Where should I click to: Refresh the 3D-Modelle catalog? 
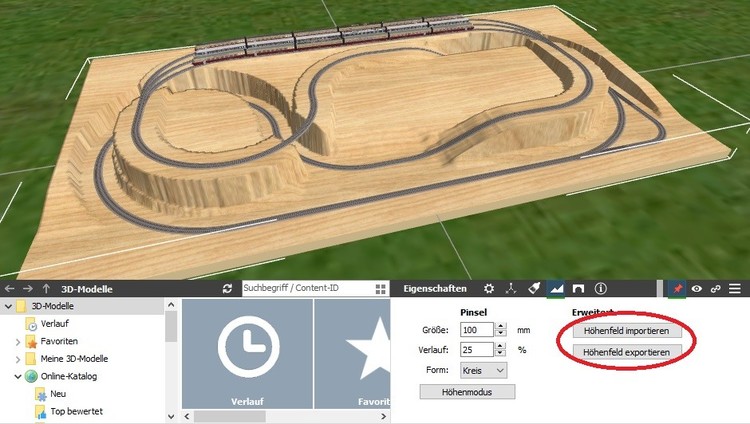pyautogui.click(x=227, y=289)
